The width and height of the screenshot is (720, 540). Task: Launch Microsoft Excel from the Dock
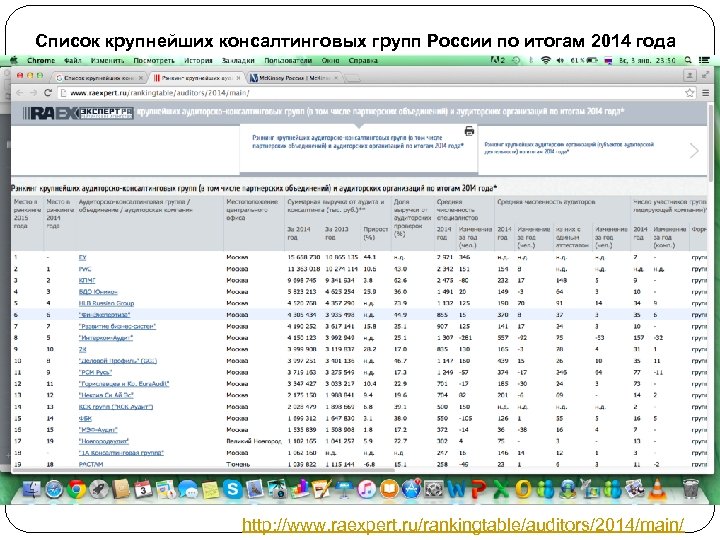[x=501, y=489]
